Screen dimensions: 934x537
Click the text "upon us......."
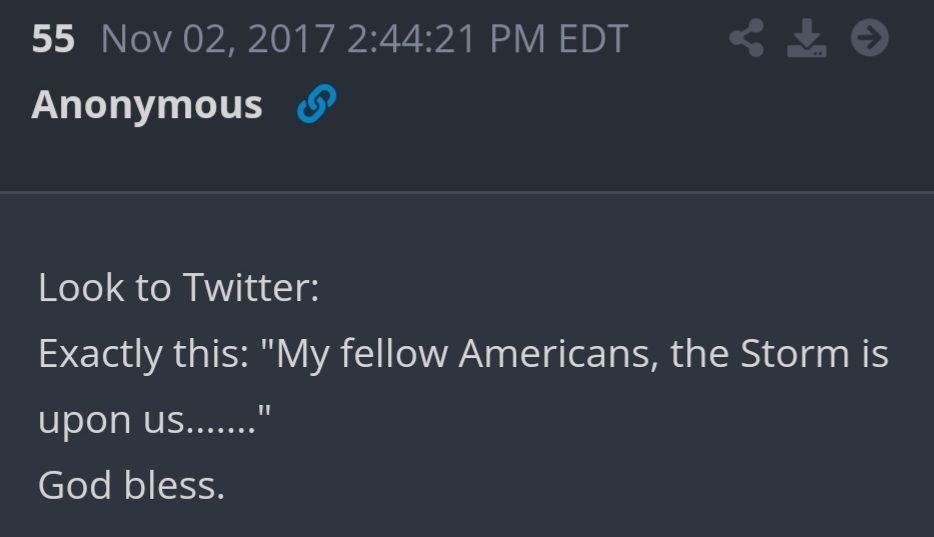[x=147, y=420]
